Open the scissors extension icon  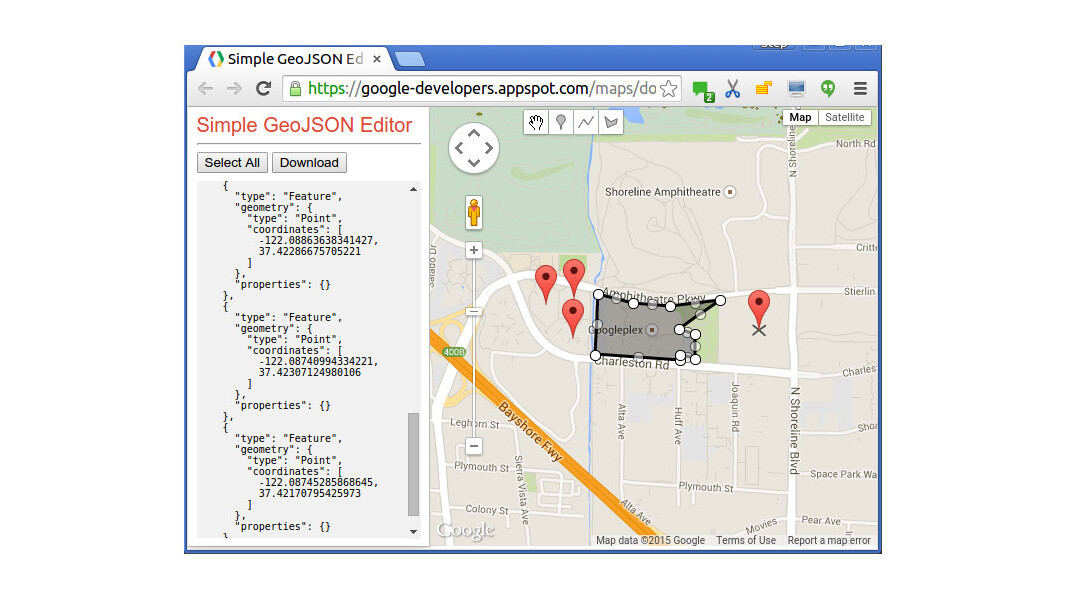click(732, 89)
